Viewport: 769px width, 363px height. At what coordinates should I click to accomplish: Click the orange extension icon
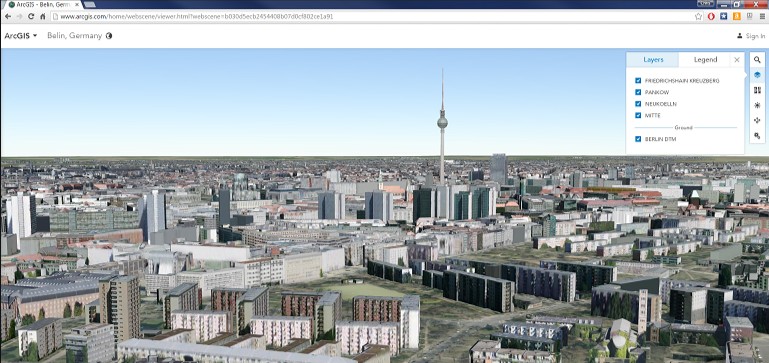coord(737,16)
